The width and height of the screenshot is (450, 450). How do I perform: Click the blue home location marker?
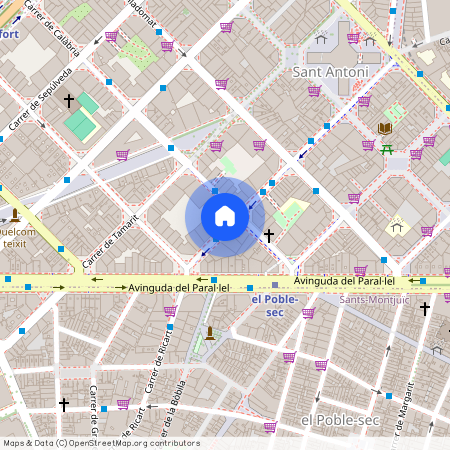click(x=225, y=217)
